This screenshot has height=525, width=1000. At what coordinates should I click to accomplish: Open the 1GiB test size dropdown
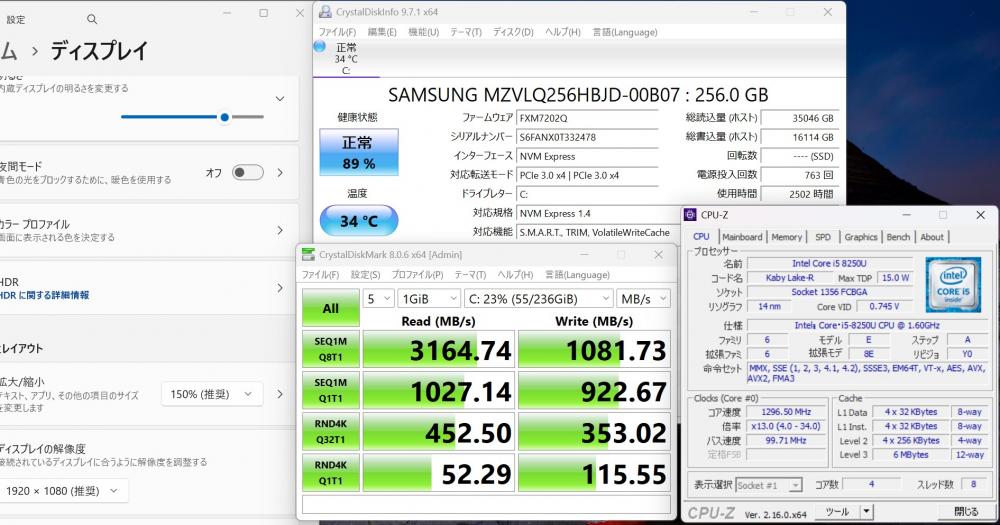429,299
